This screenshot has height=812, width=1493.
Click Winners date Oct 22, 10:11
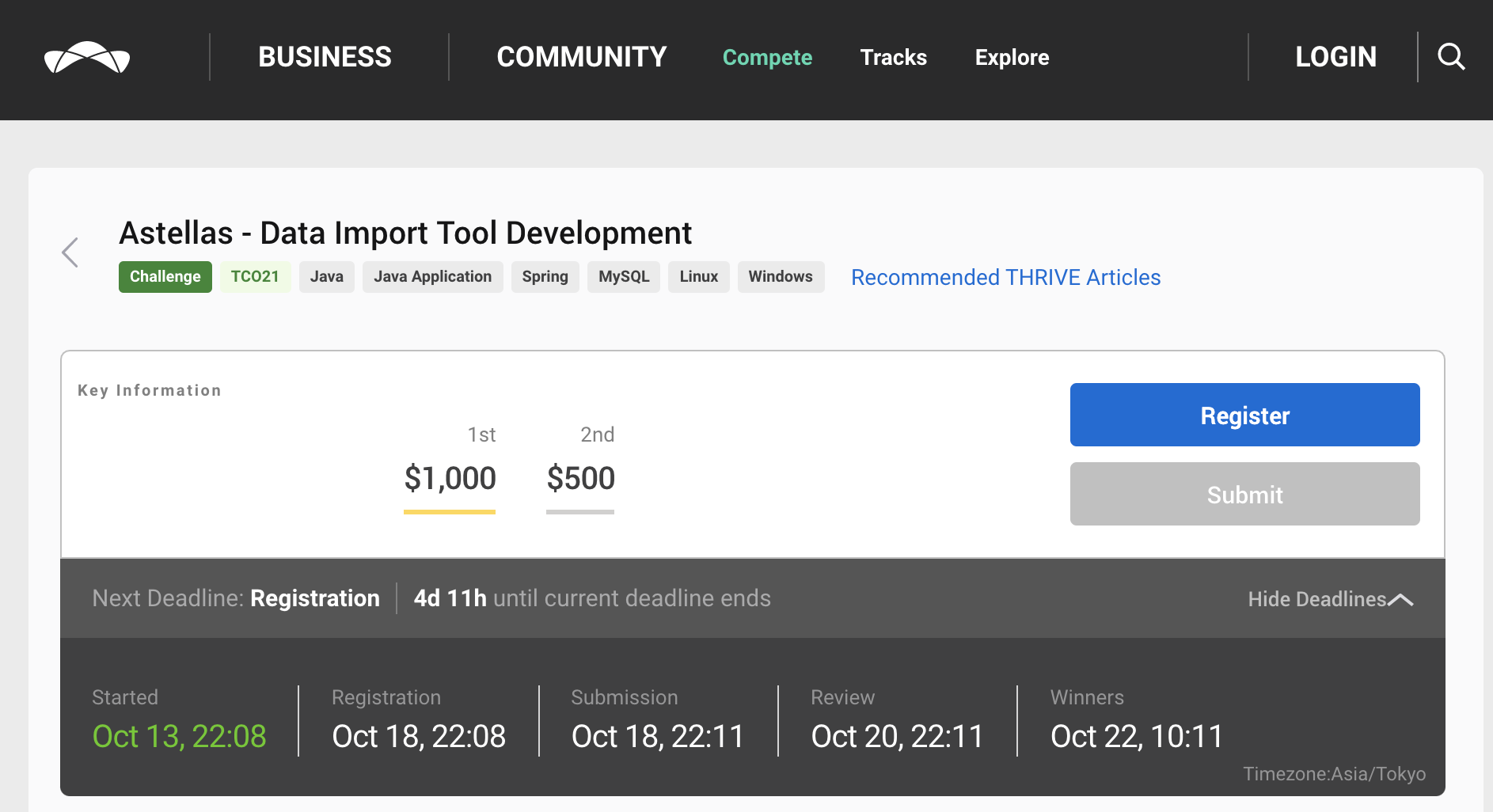click(x=1137, y=736)
